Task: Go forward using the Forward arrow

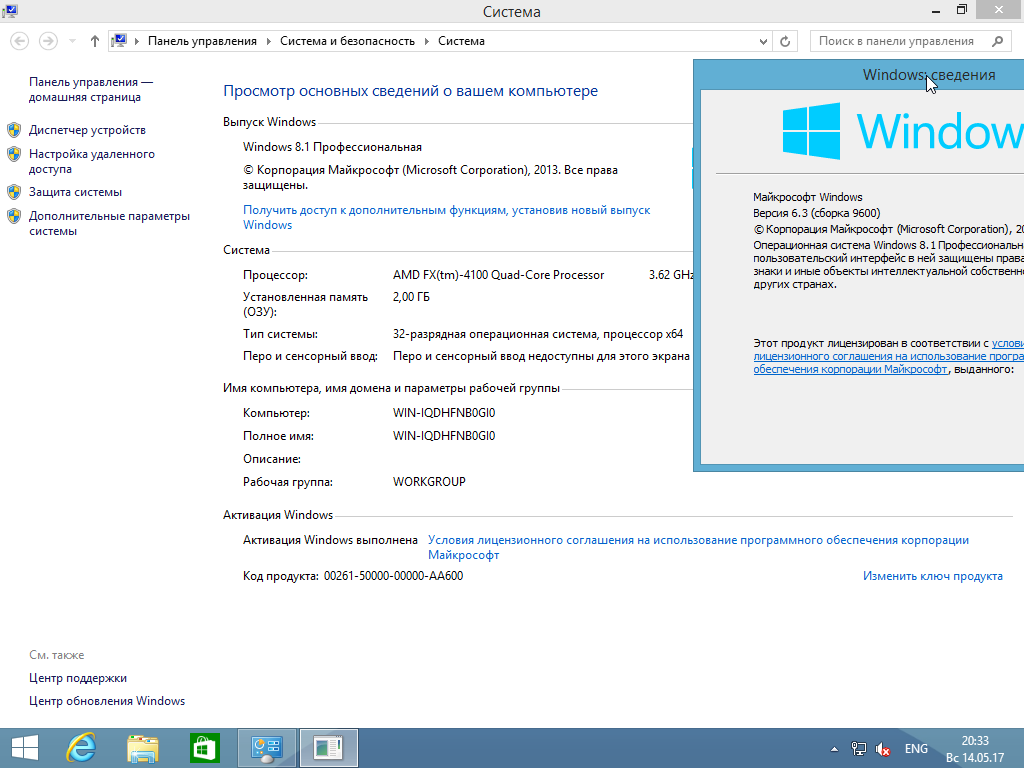Action: [48, 41]
